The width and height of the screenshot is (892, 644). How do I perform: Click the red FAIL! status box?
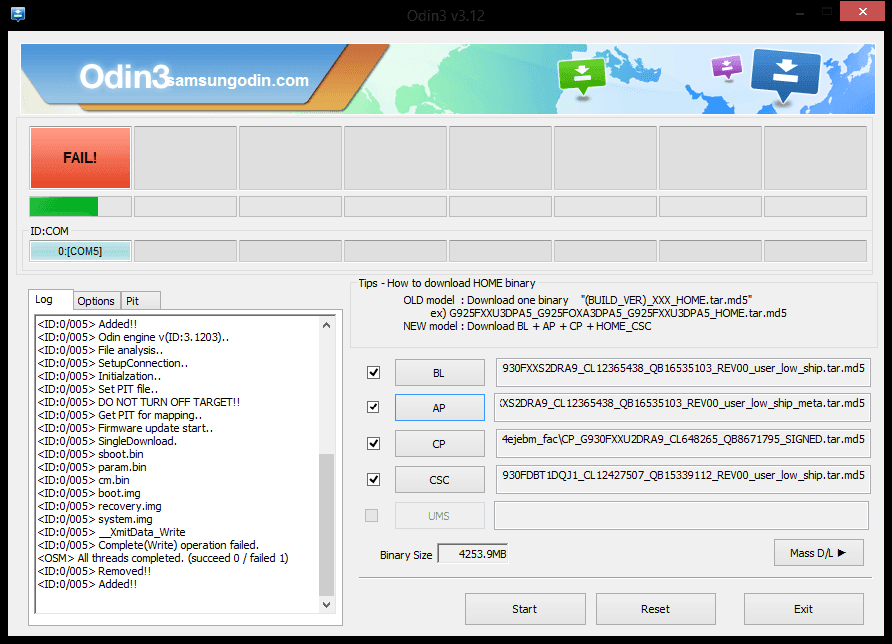(x=80, y=158)
